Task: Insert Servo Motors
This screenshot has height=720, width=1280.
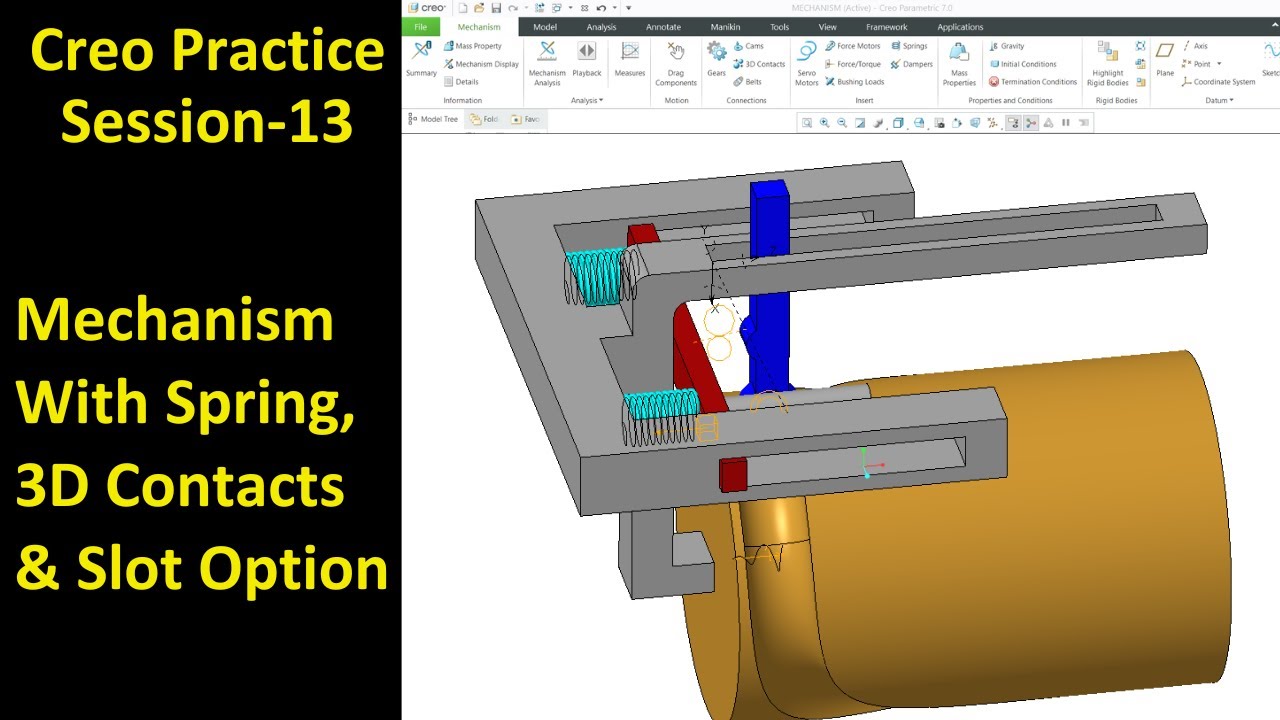Action: pos(806,62)
